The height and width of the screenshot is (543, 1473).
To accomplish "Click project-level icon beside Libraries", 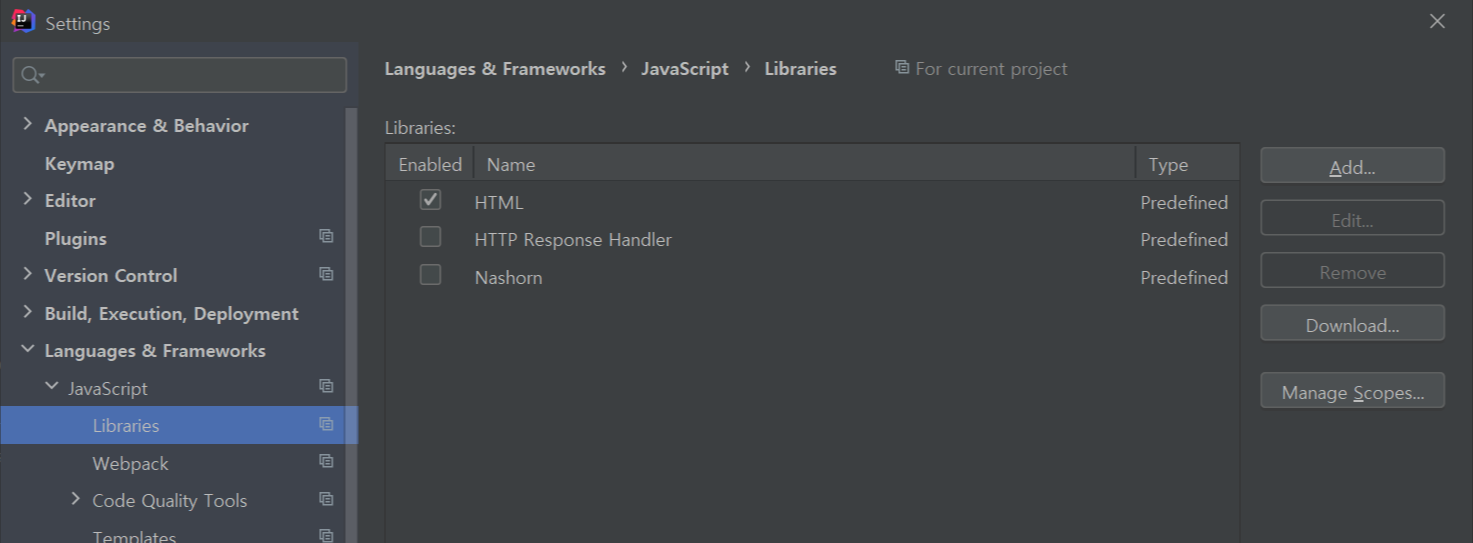I will pos(326,424).
